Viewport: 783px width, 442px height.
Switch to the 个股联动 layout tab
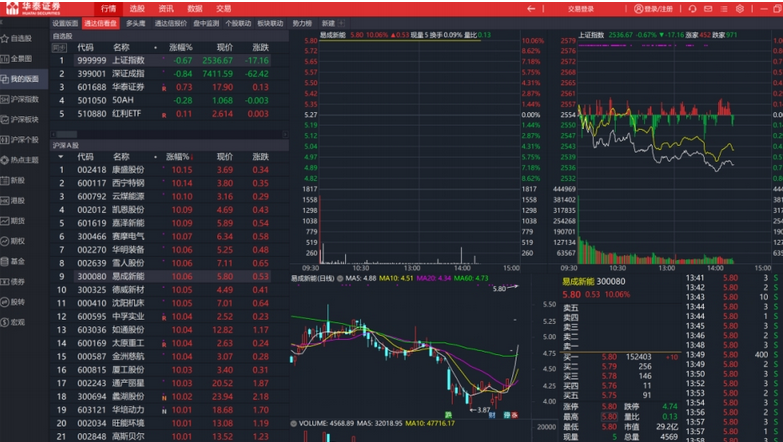[x=238, y=23]
